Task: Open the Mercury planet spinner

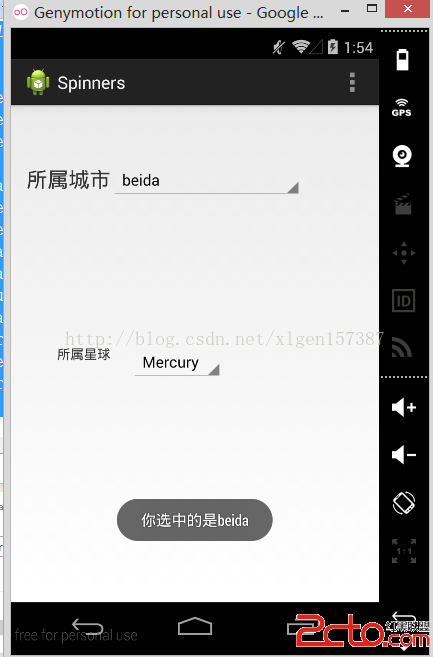Action: (177, 363)
